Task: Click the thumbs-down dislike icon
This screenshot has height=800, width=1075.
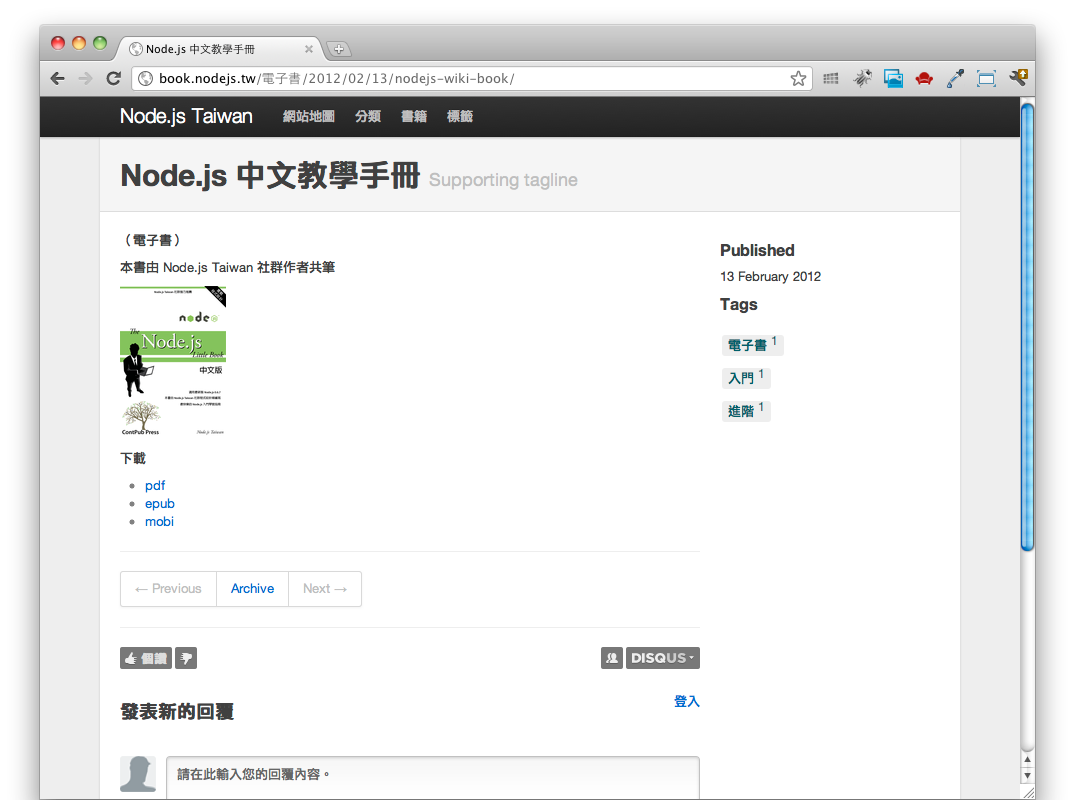Action: pyautogui.click(x=186, y=658)
